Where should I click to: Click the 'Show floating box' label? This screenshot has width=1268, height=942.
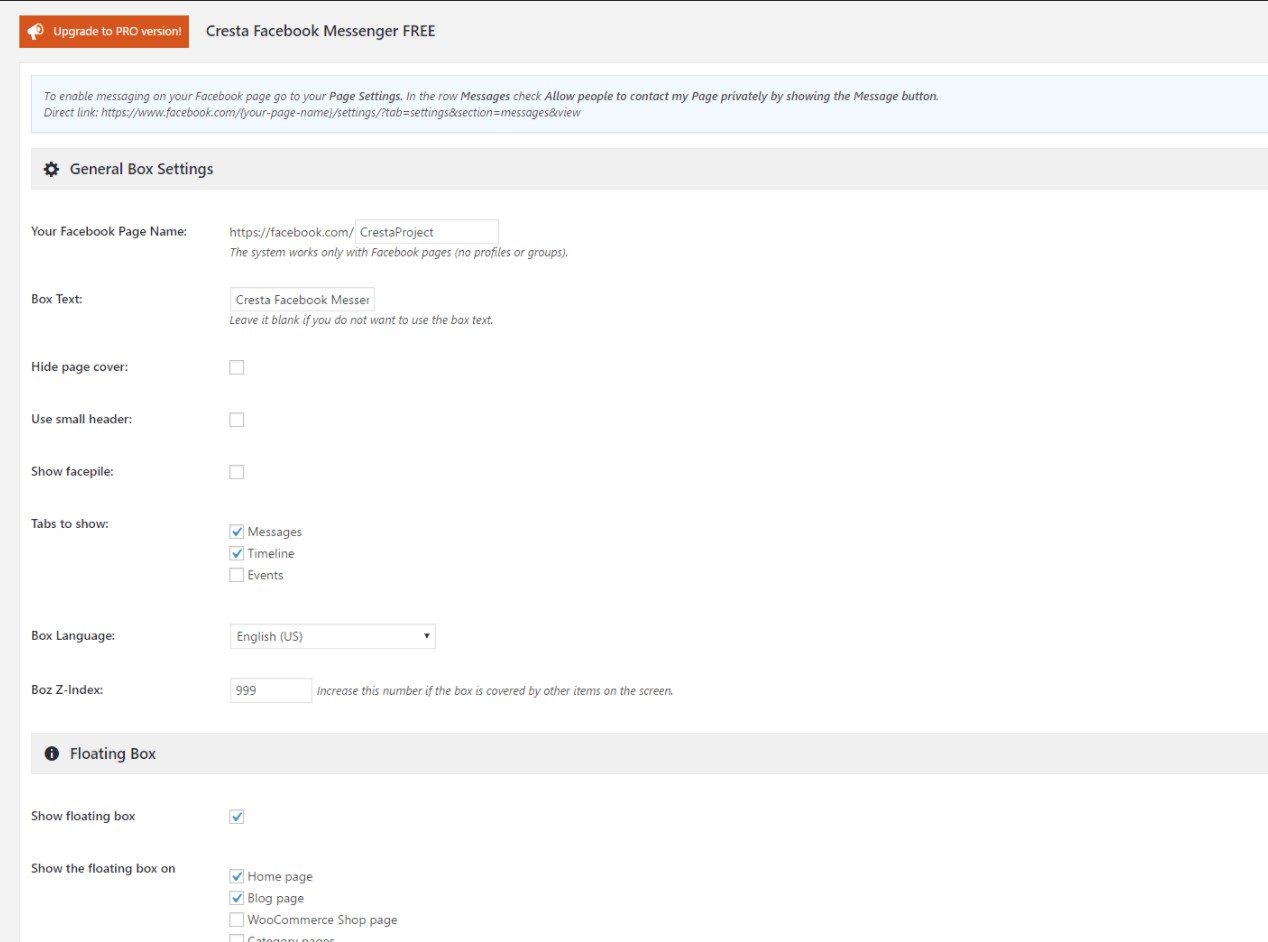83,816
